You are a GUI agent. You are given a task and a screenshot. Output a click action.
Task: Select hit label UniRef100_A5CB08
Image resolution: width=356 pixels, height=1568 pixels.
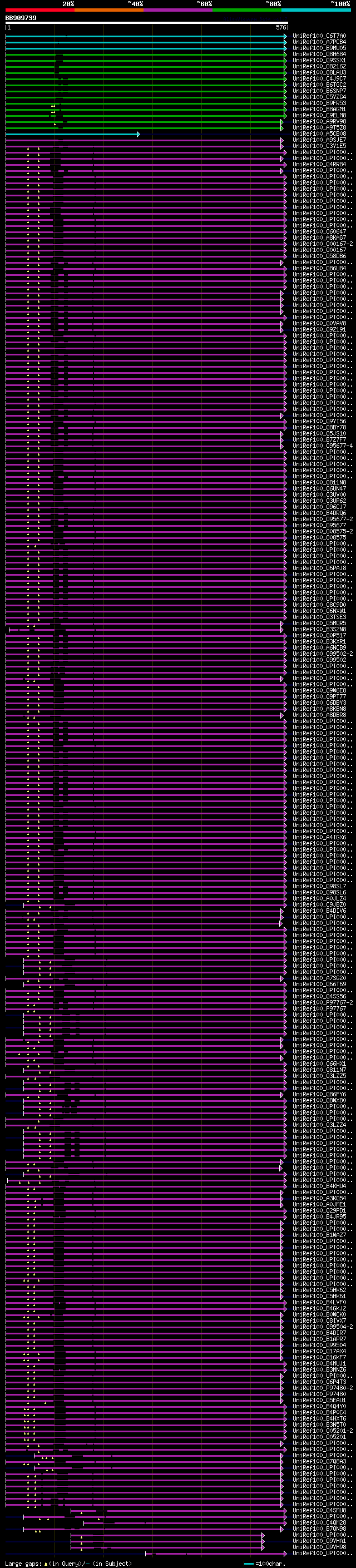(x=319, y=134)
